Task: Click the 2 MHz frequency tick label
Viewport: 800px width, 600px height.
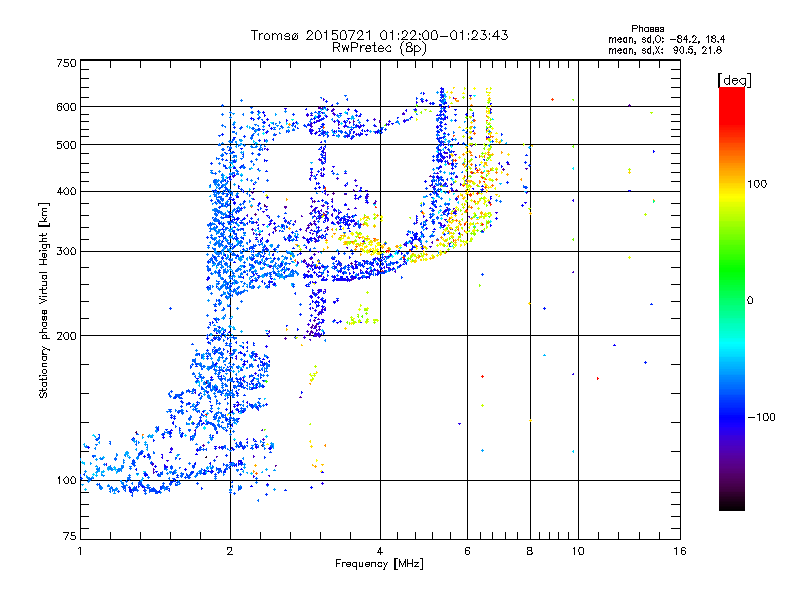Action: [x=230, y=551]
